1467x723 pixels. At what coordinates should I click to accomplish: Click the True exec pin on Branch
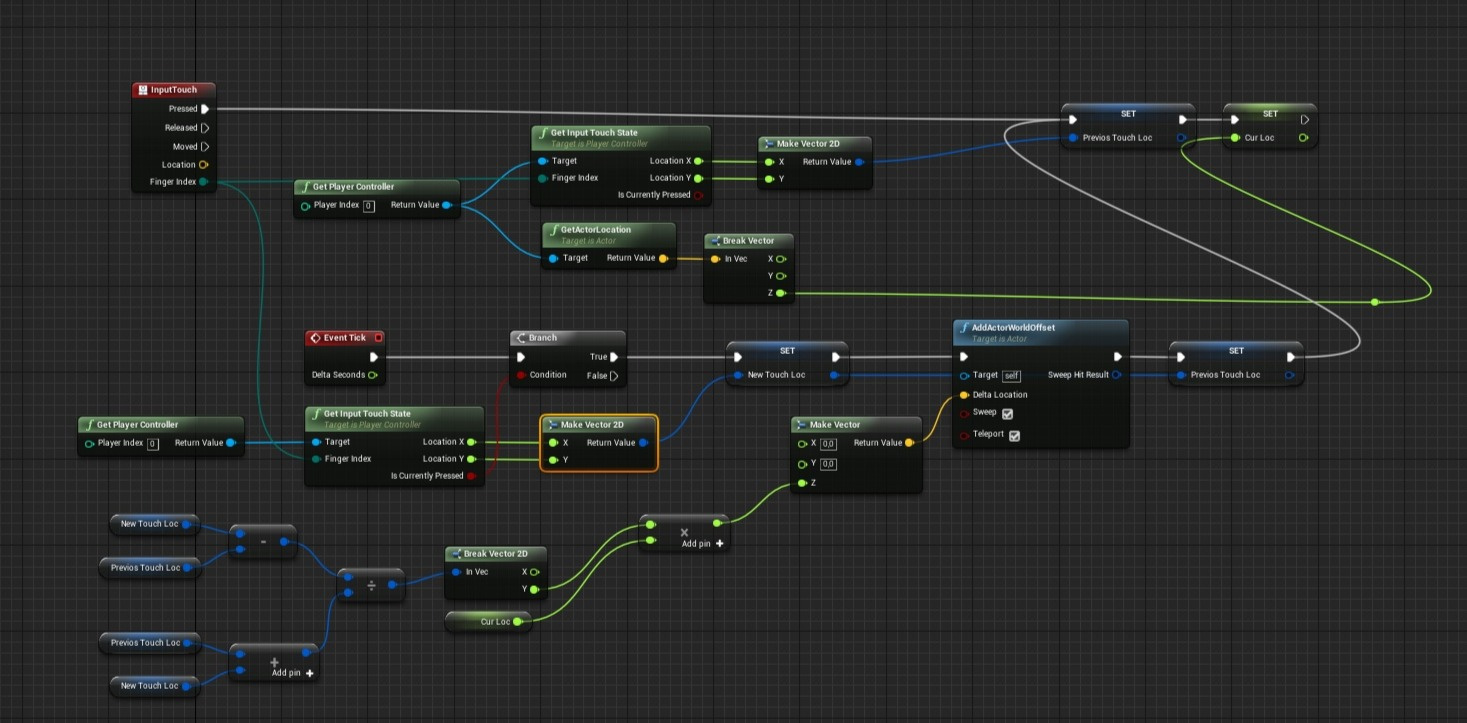(614, 357)
